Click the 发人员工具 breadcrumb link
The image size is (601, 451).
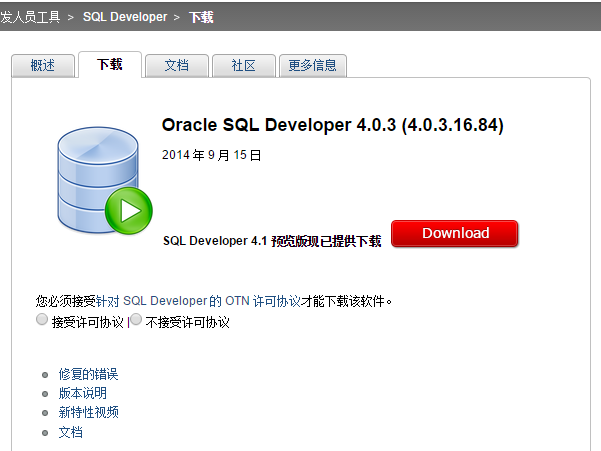30,17
